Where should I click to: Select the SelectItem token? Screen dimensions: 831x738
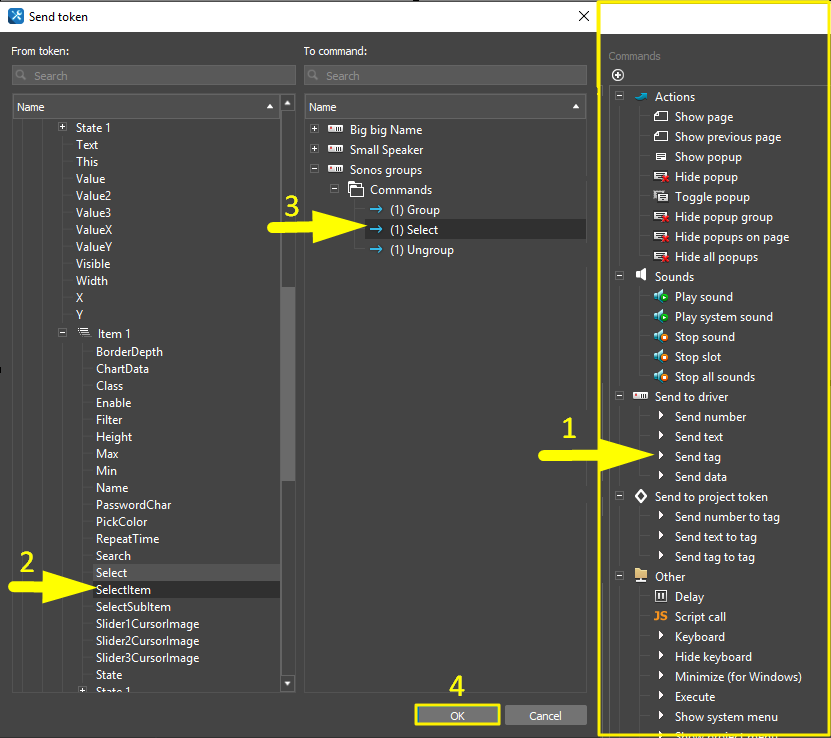(123, 590)
